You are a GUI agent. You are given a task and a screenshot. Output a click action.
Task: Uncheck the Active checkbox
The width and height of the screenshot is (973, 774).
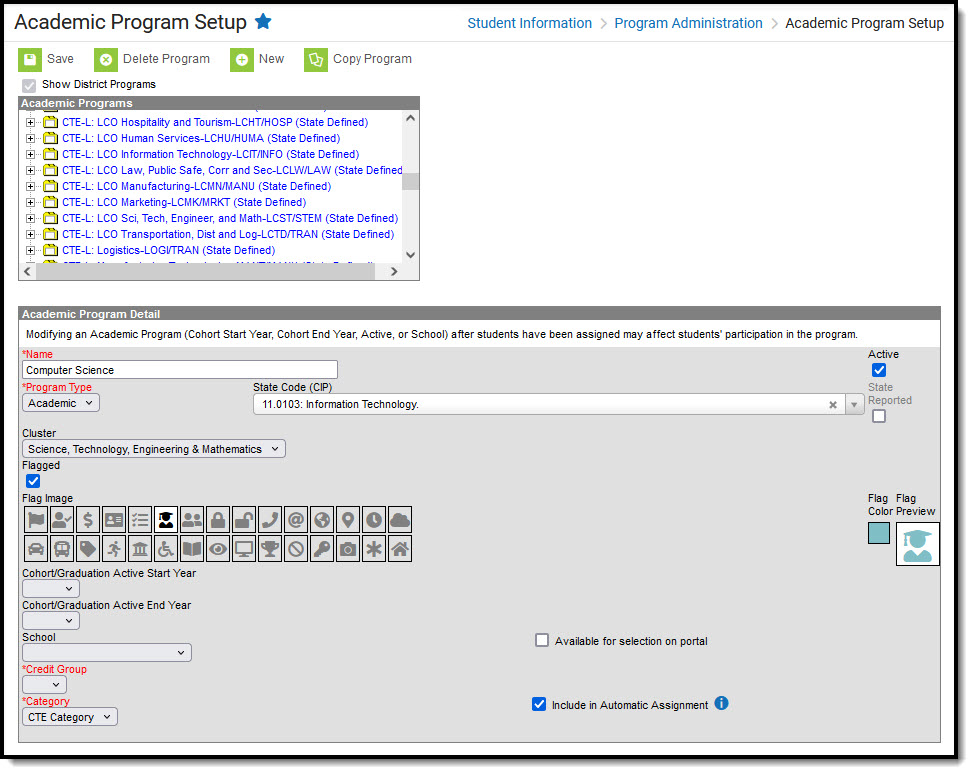879,371
